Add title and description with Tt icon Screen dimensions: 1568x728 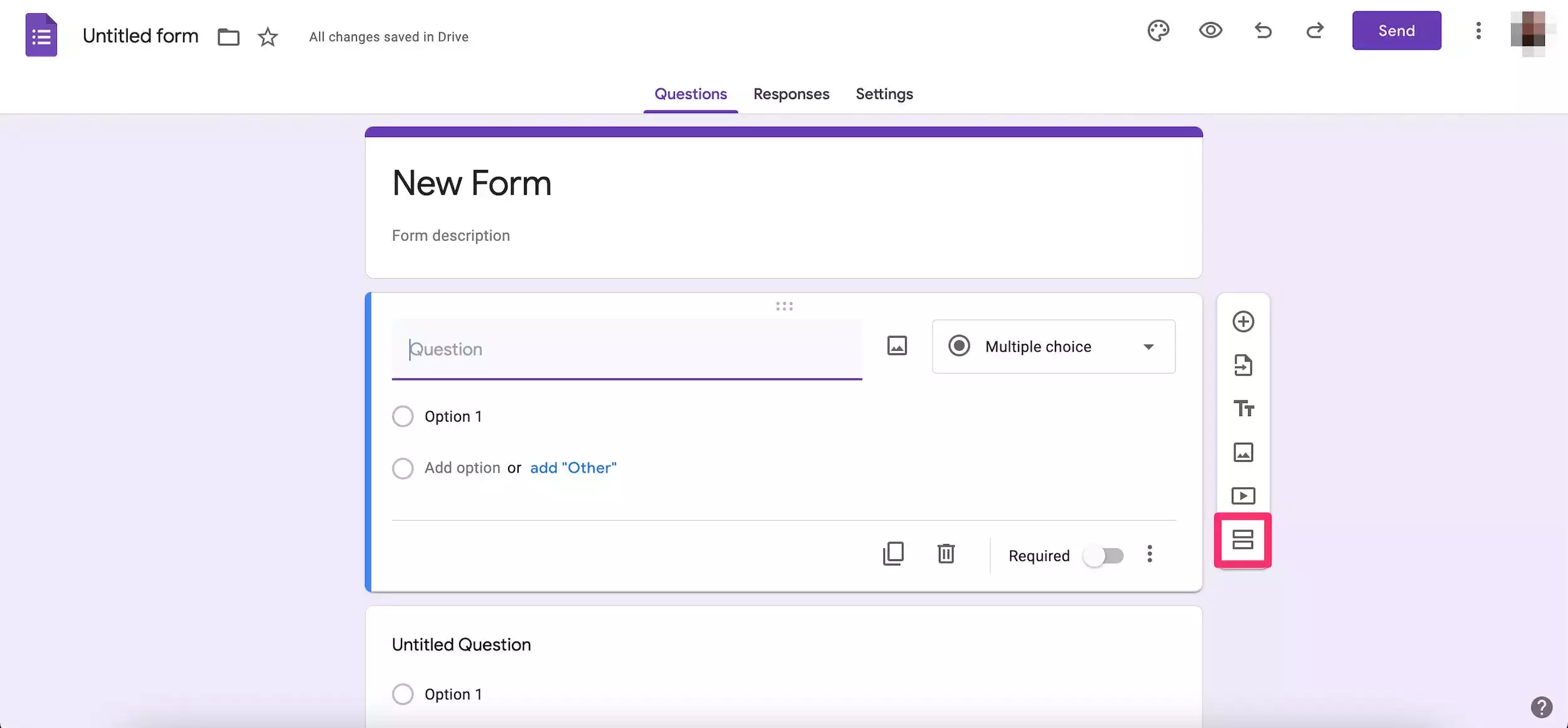[1243, 409]
